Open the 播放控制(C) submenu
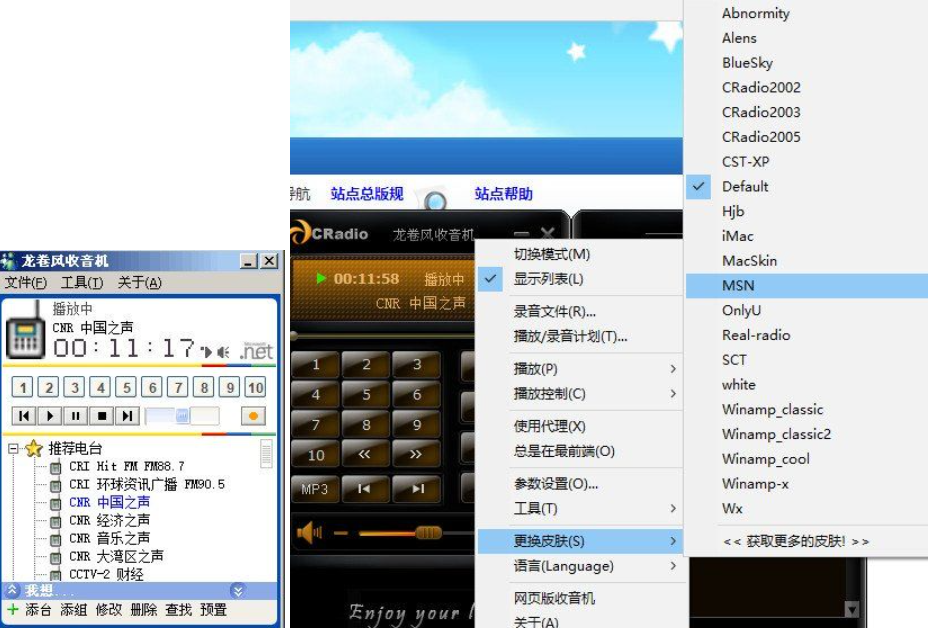 tap(580, 394)
